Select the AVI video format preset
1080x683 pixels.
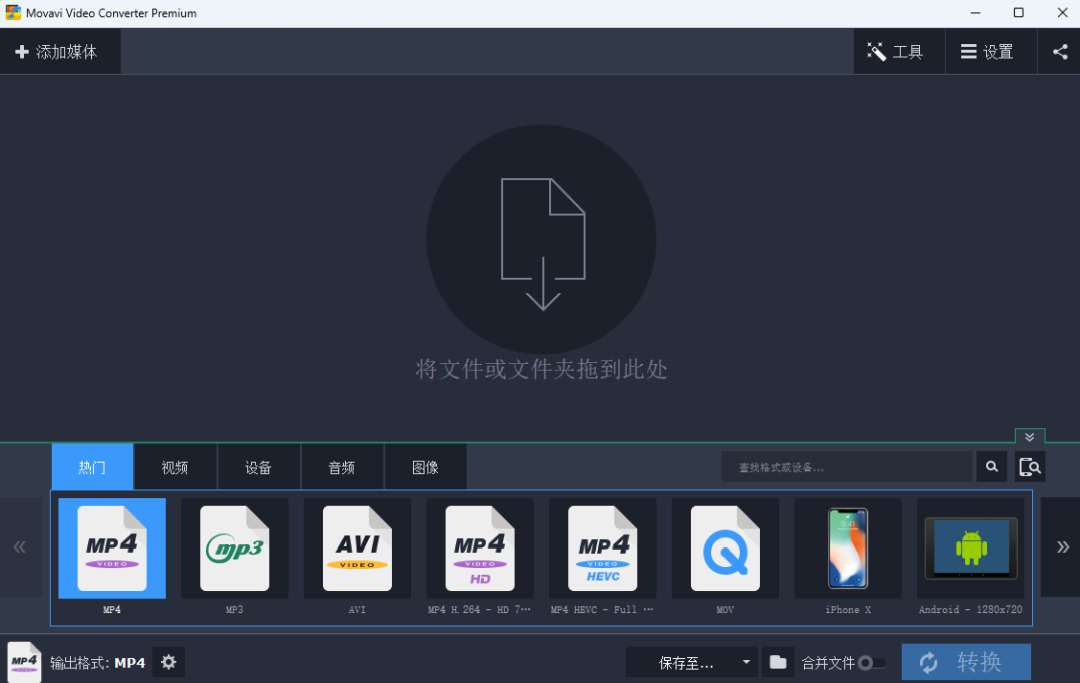pyautogui.click(x=357, y=548)
